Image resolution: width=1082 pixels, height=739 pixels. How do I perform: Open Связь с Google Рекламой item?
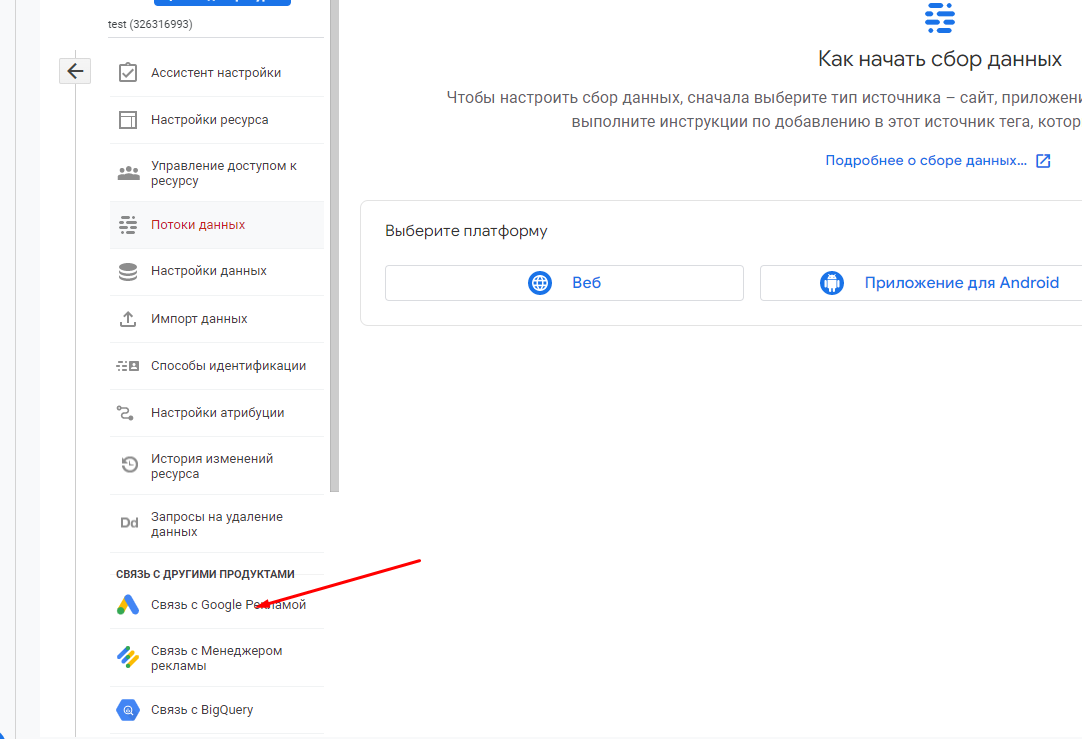coord(228,605)
